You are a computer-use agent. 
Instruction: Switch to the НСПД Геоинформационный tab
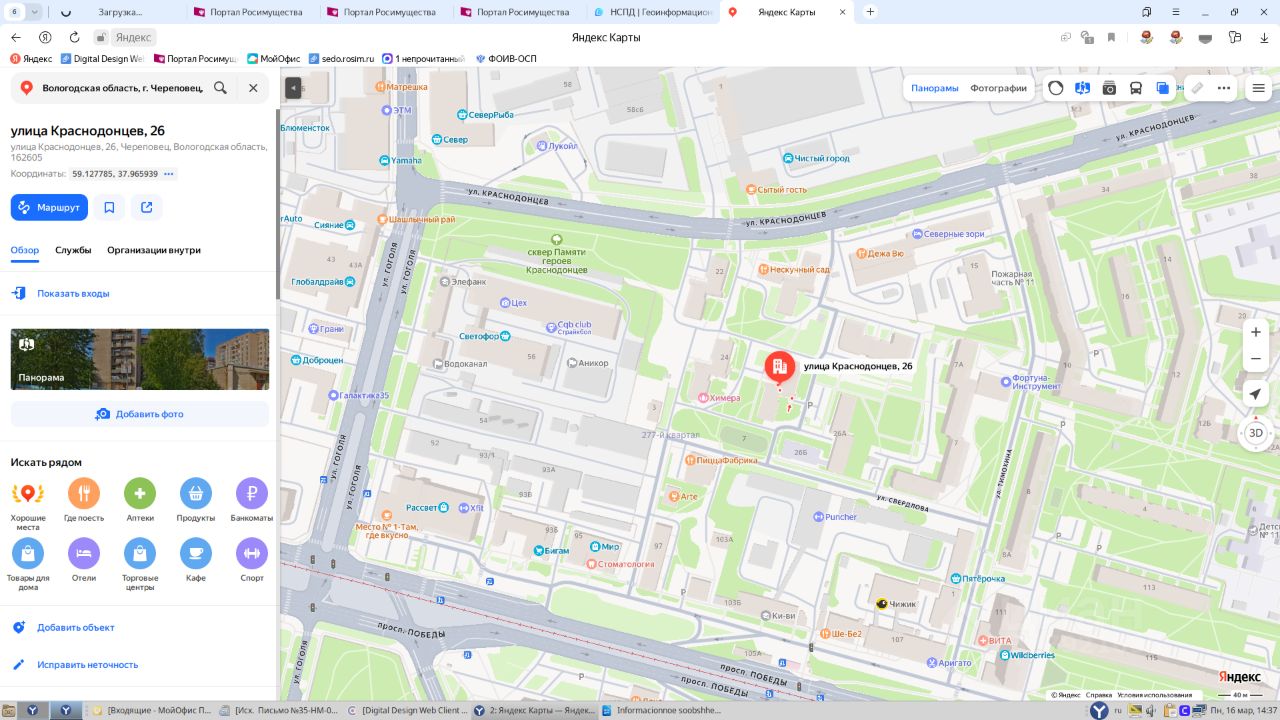652,12
